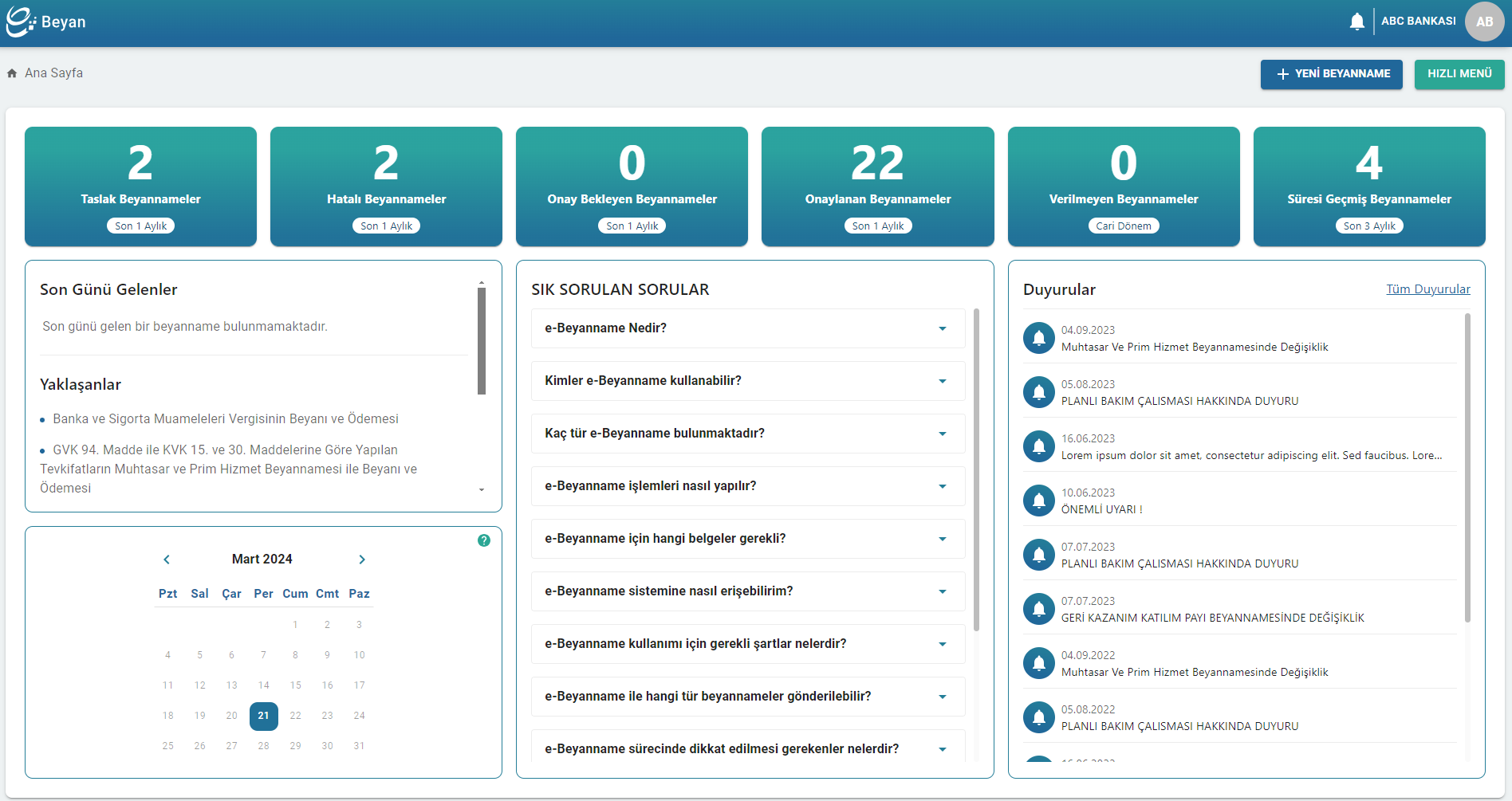This screenshot has width=1512, height=801.
Task: Click the Son Günü Gelenler panel scrollbar
Action: 482,341
